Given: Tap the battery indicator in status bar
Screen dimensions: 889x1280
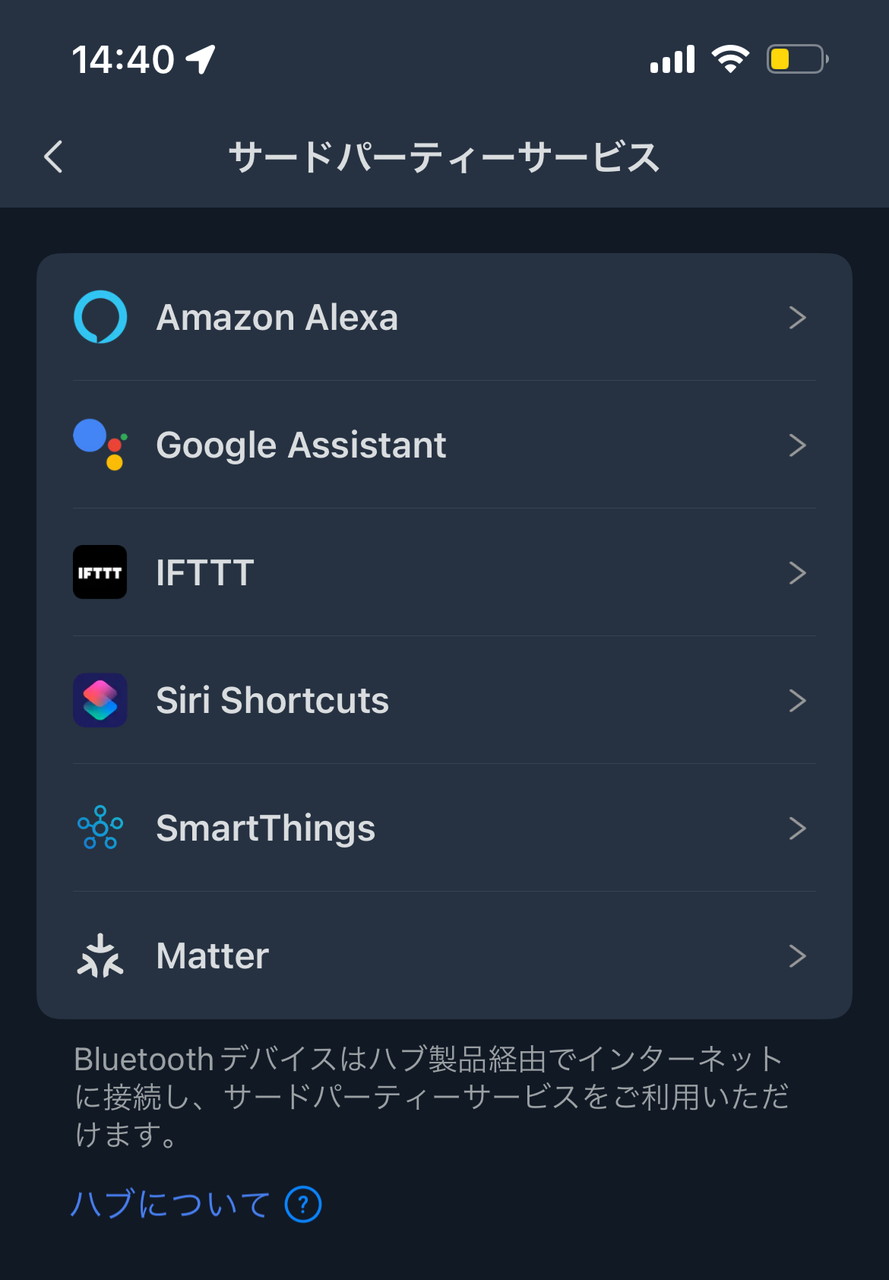Looking at the screenshot, I should tap(796, 60).
